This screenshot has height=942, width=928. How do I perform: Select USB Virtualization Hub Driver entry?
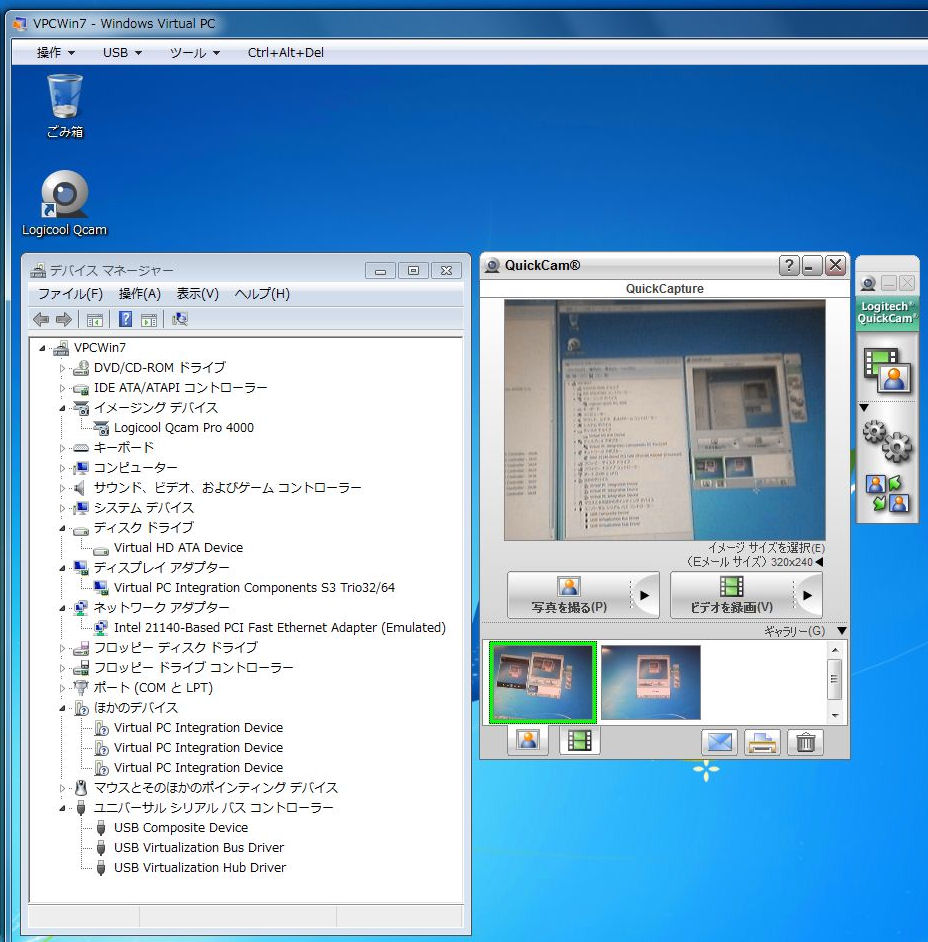[x=200, y=868]
